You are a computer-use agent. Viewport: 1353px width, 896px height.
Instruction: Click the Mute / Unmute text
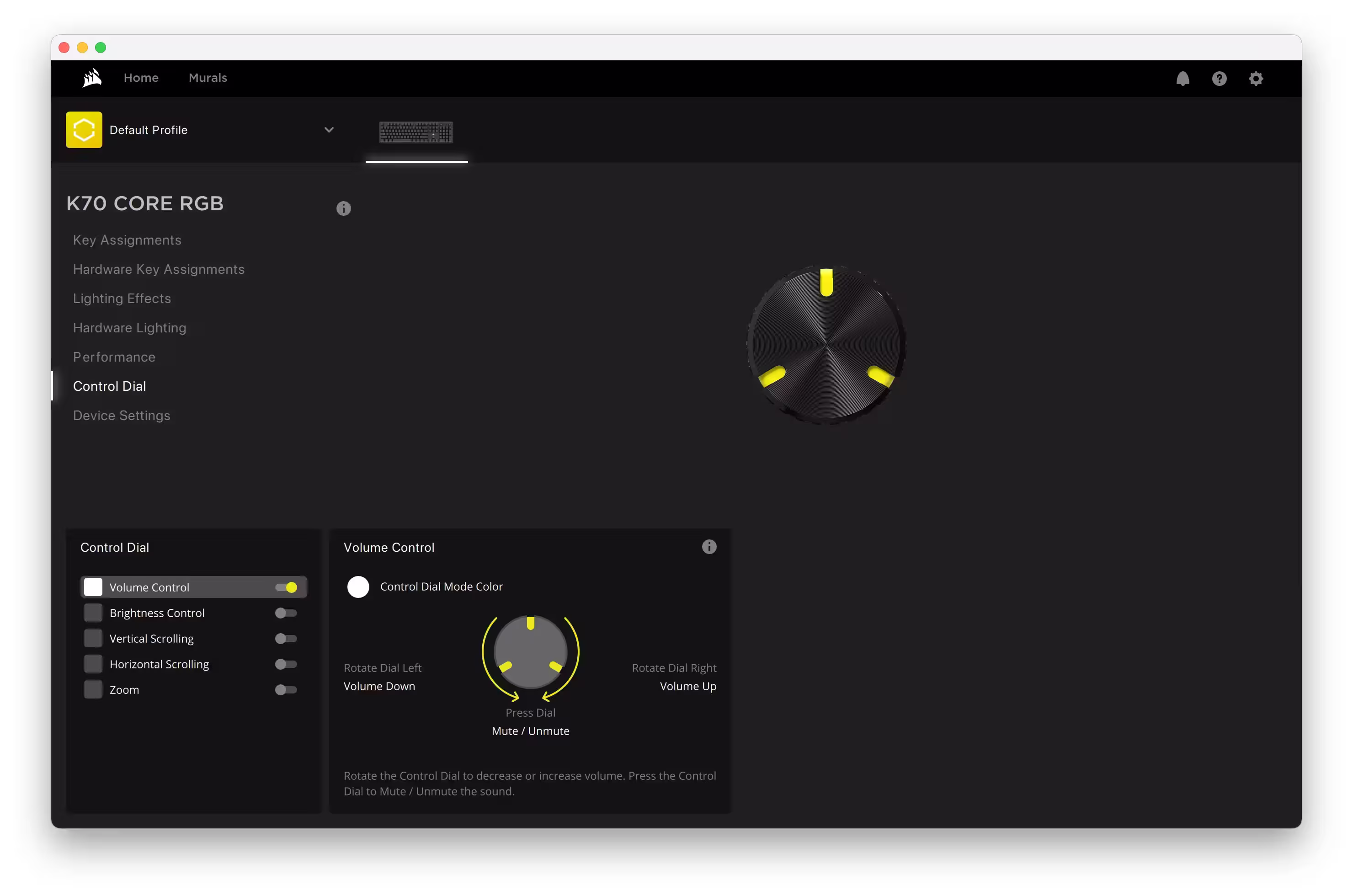coord(531,731)
